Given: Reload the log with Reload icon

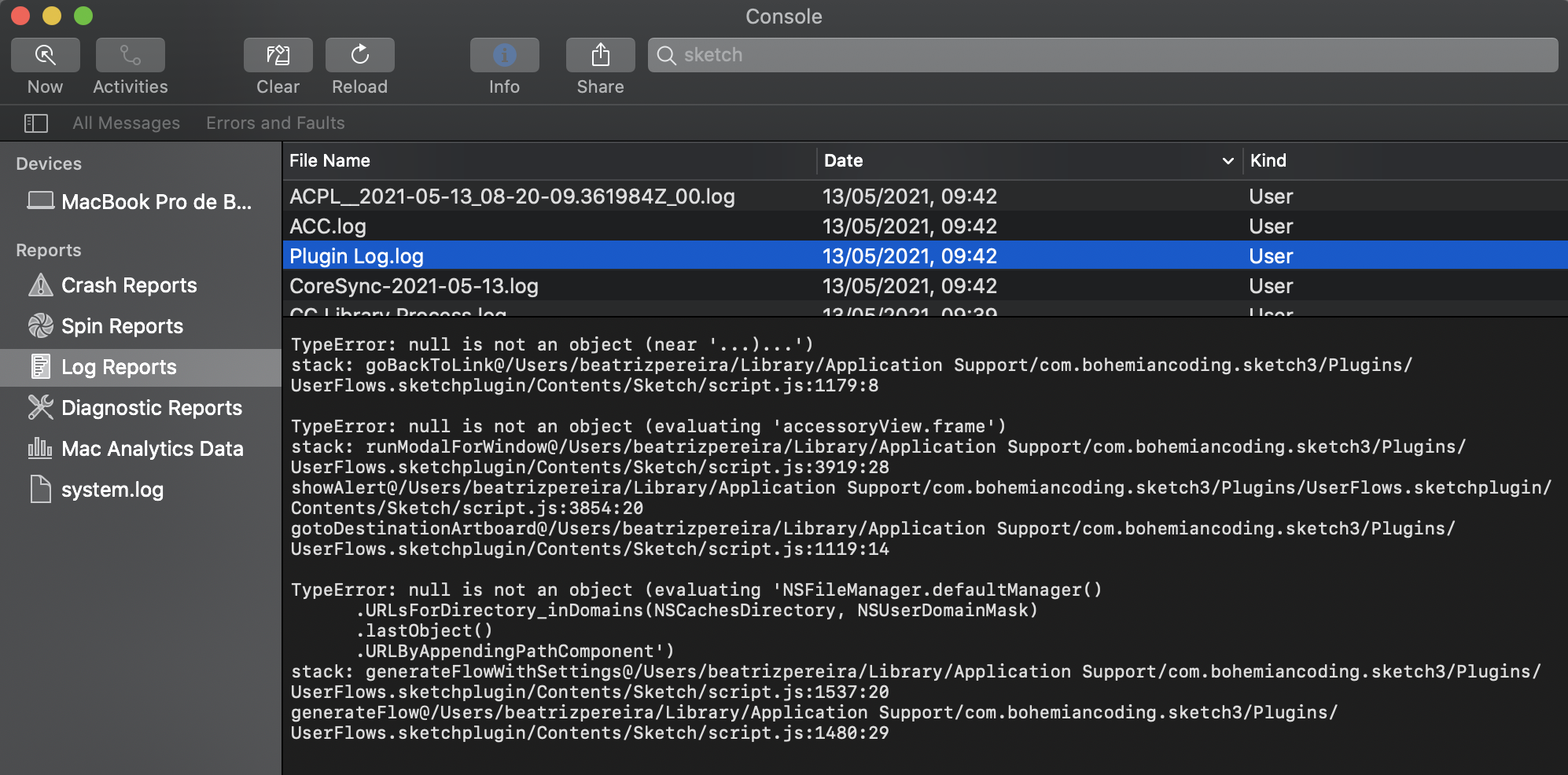Looking at the screenshot, I should tap(360, 55).
